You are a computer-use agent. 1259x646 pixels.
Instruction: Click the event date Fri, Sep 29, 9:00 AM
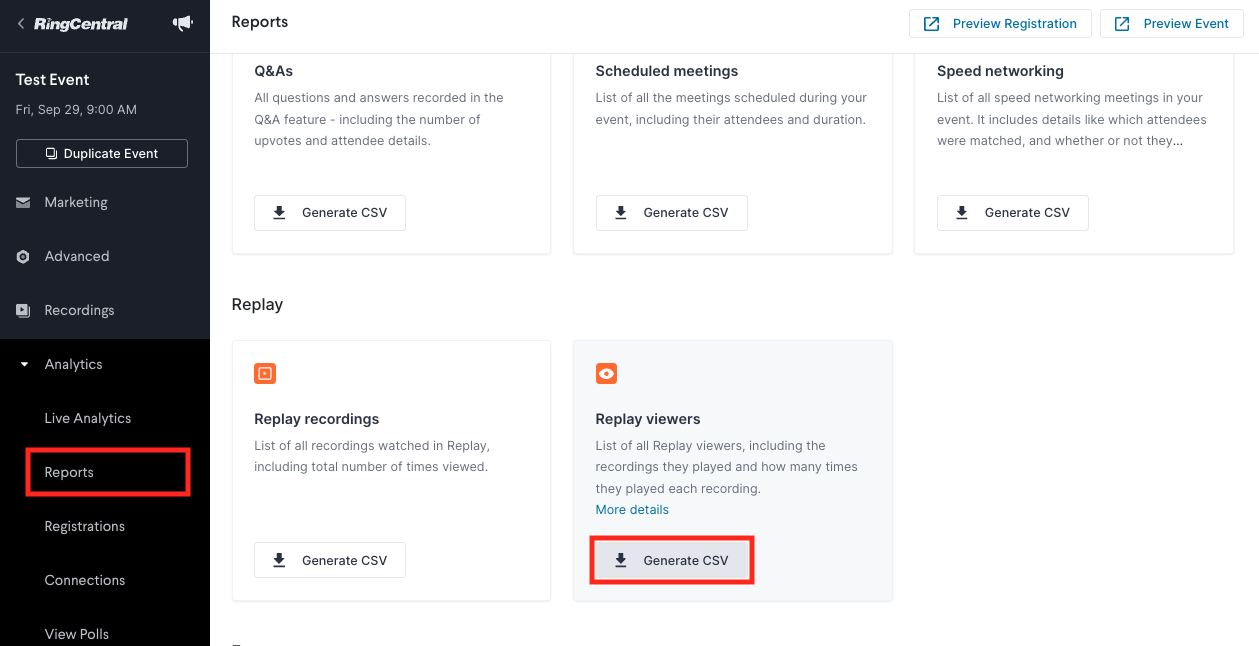point(76,110)
